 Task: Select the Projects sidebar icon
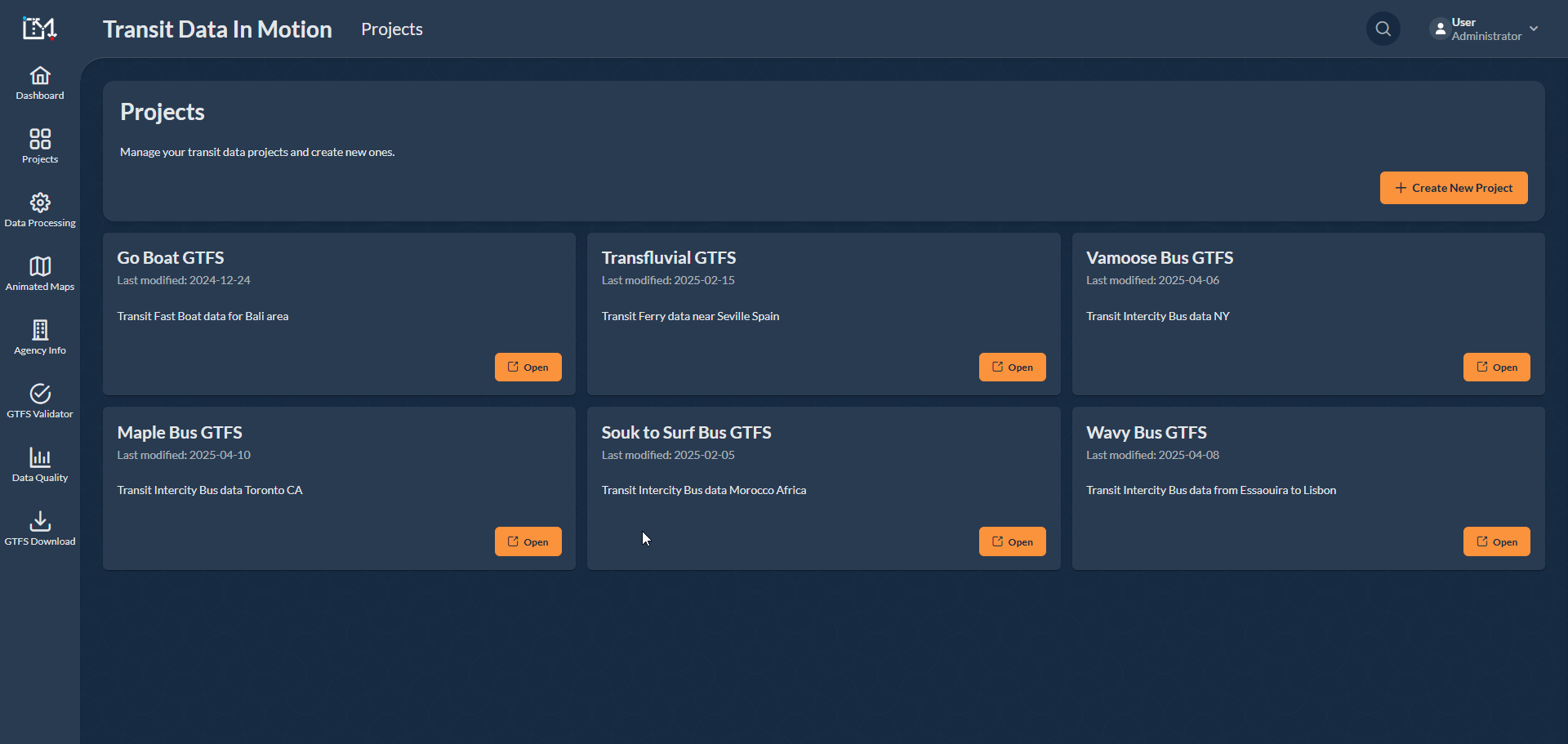[40, 147]
